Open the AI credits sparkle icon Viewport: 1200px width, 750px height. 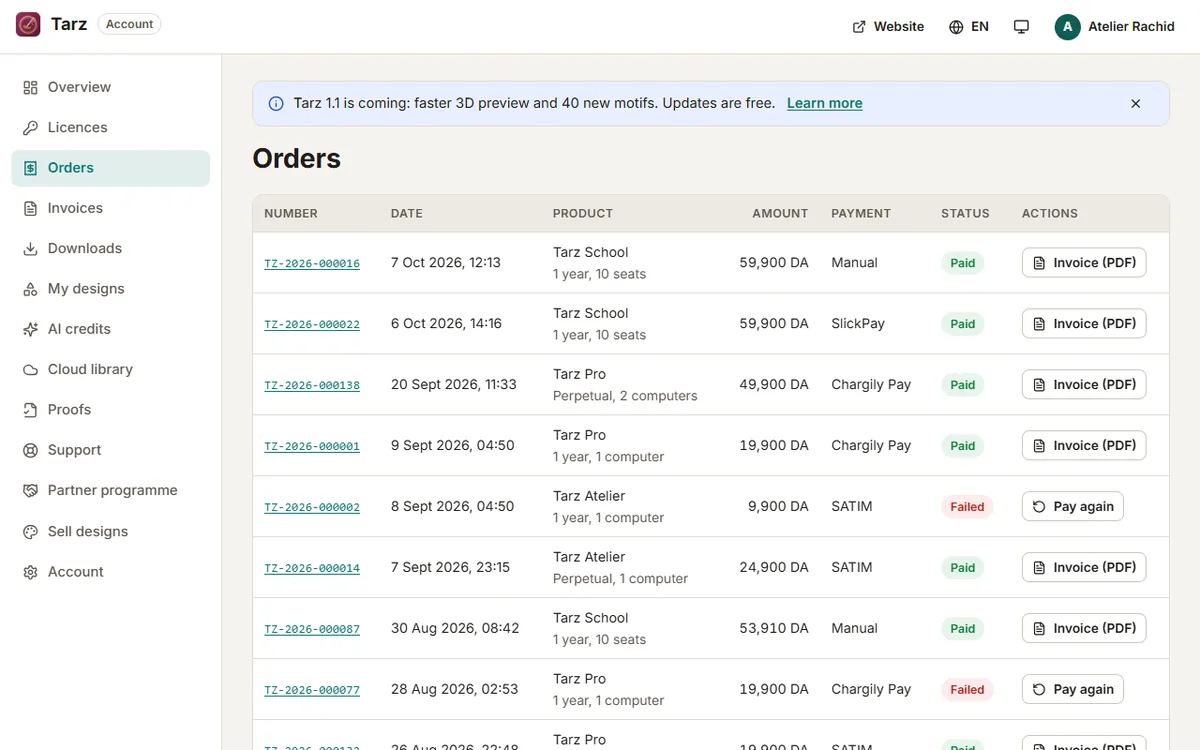30,329
